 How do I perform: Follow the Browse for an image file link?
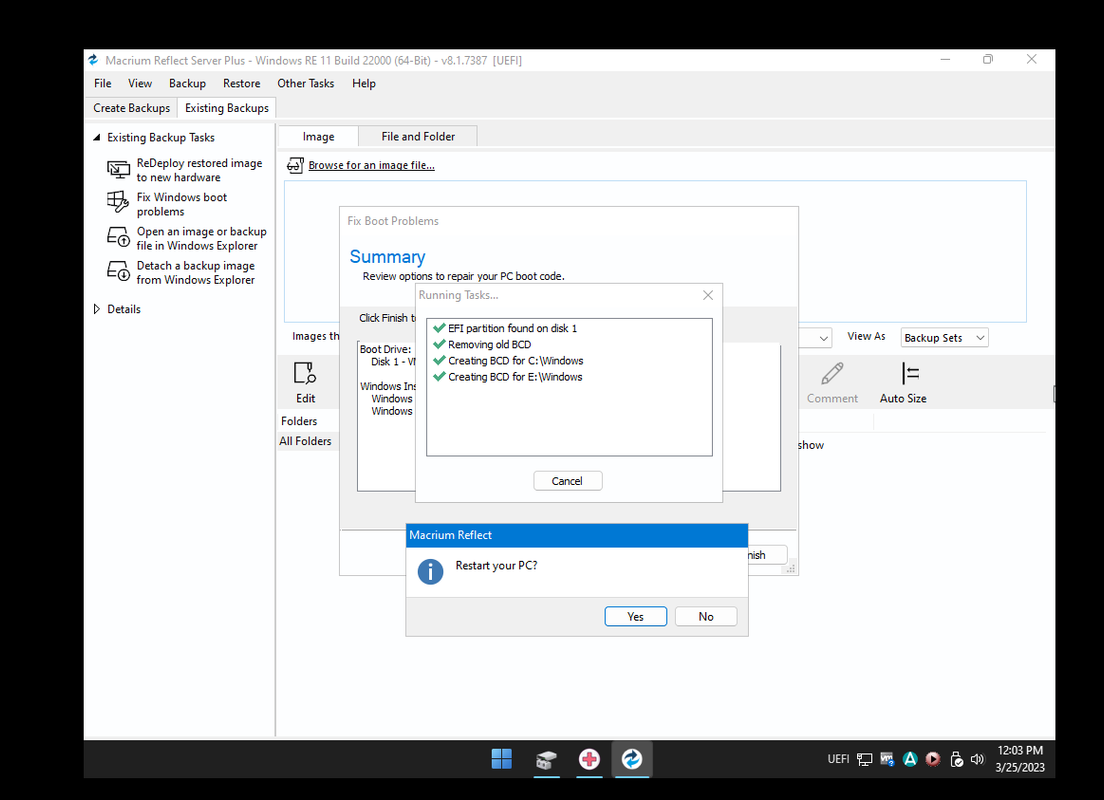point(371,165)
